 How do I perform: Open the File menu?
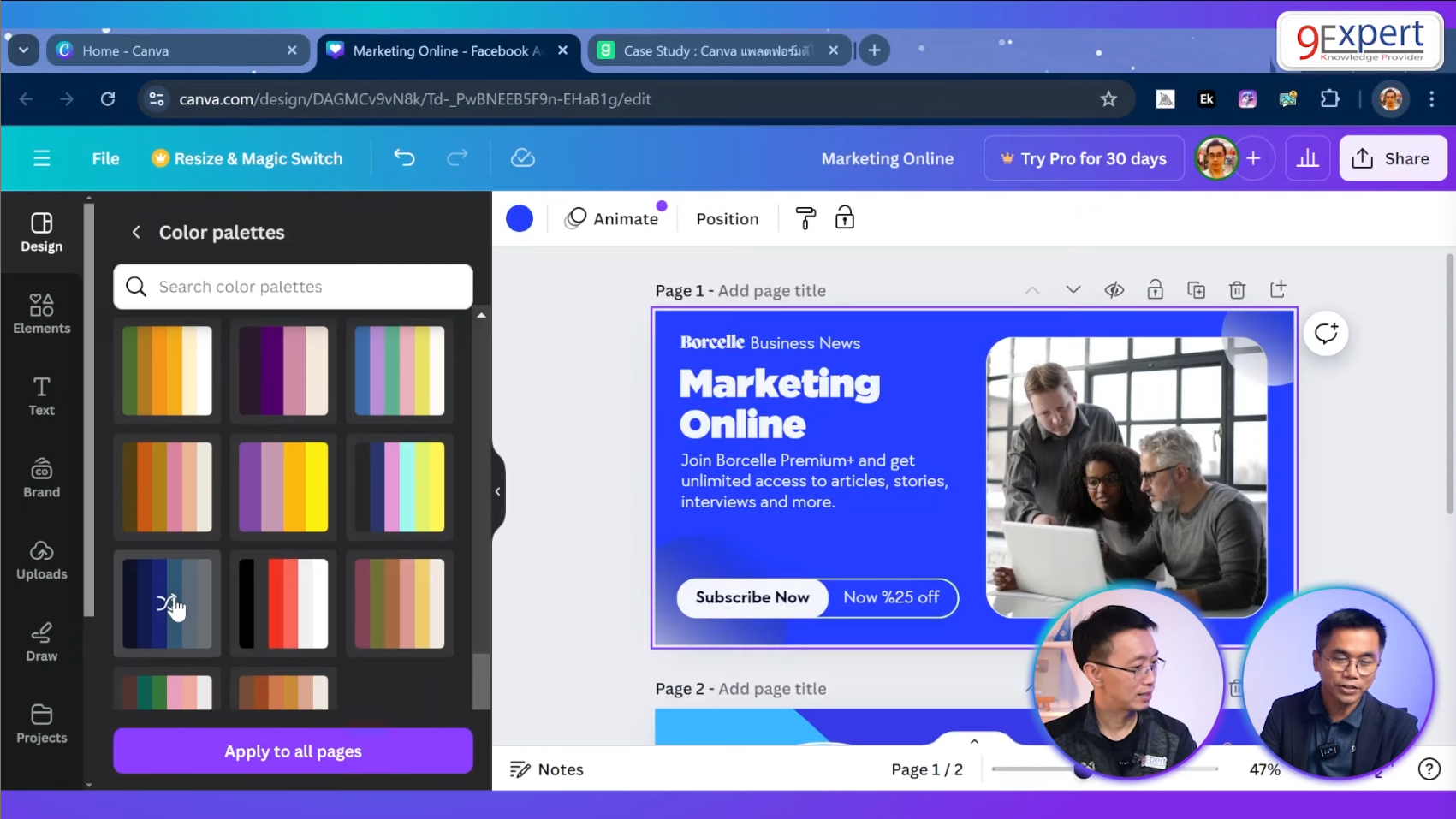(105, 158)
